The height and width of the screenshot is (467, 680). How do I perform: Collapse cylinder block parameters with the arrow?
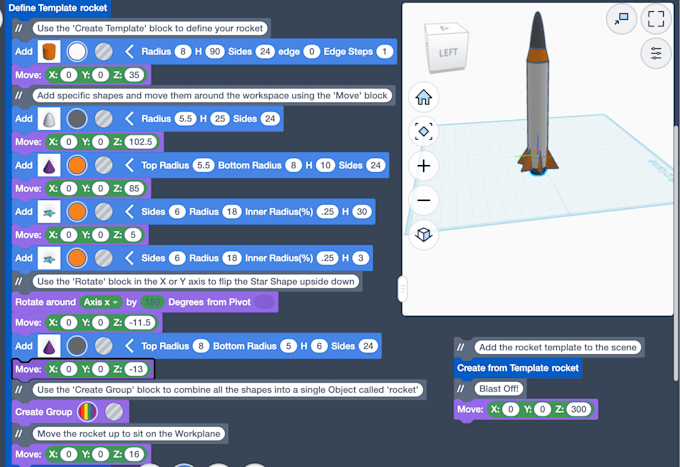point(129,52)
